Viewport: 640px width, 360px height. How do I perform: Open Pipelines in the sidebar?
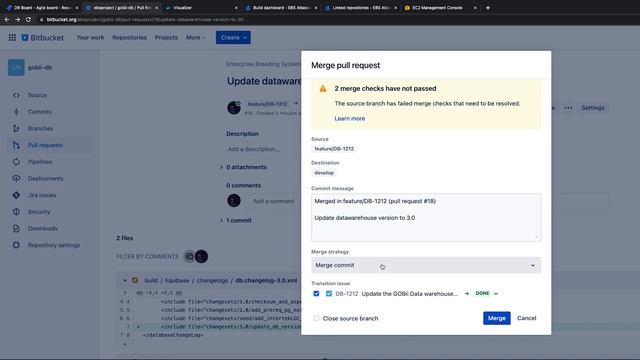(40, 162)
